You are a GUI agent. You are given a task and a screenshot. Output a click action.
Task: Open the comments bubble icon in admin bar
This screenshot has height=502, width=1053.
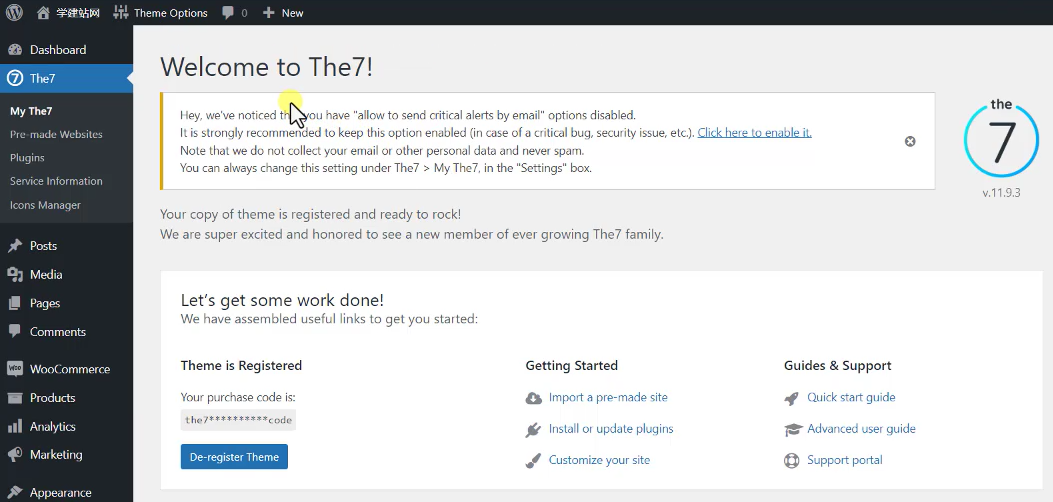[228, 13]
